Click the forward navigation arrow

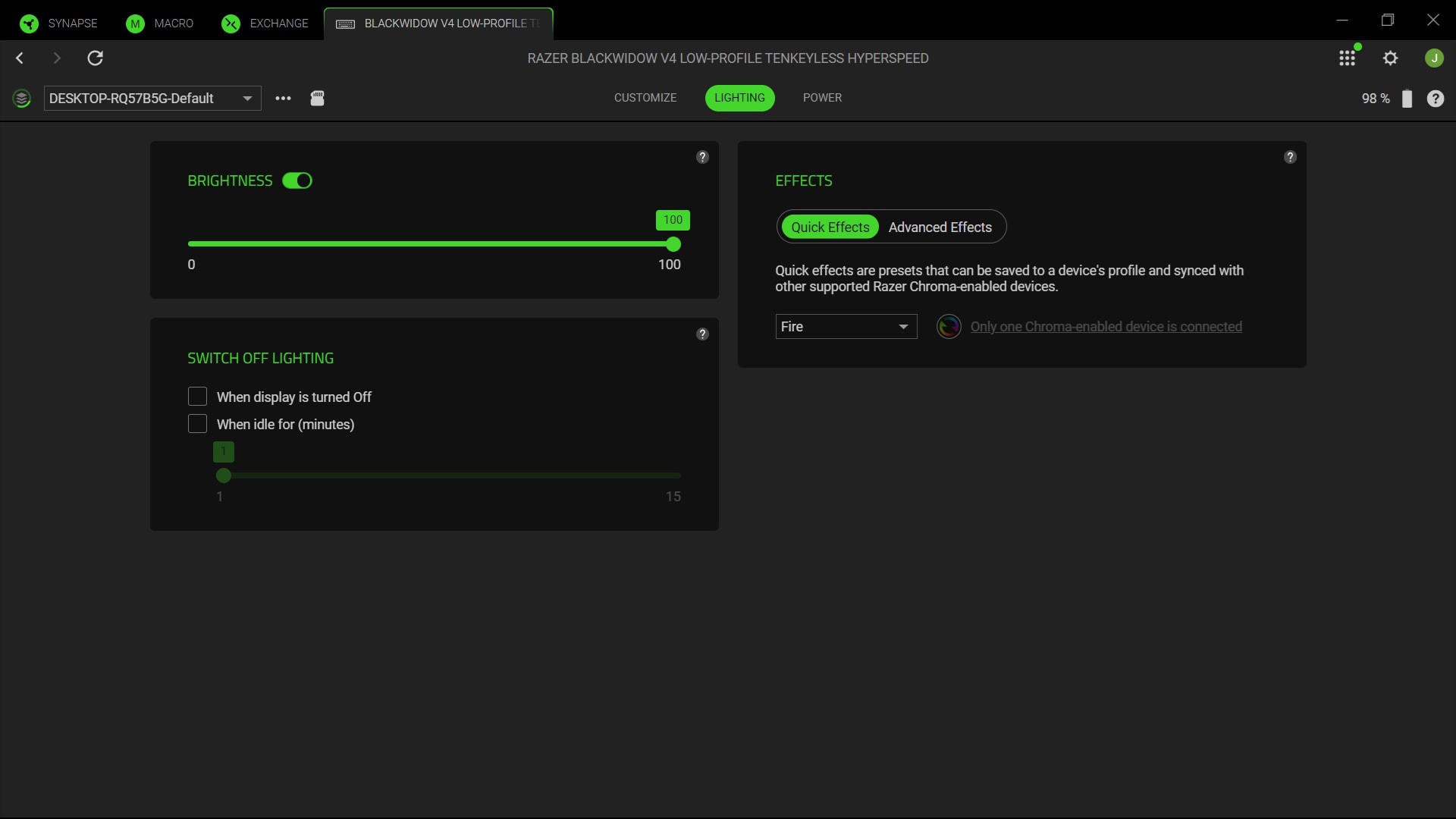pyautogui.click(x=57, y=58)
